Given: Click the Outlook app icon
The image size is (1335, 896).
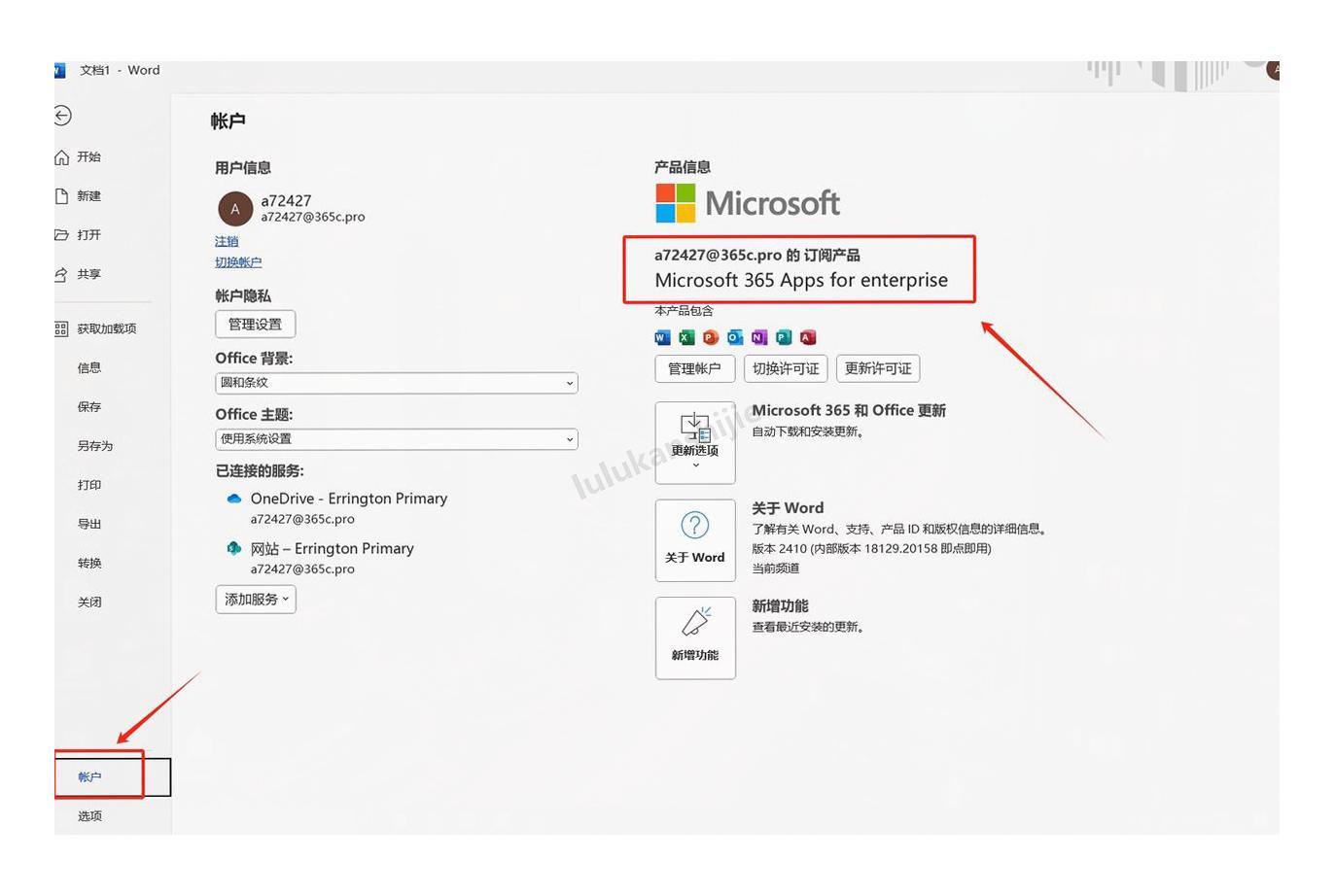Looking at the screenshot, I should [x=735, y=337].
